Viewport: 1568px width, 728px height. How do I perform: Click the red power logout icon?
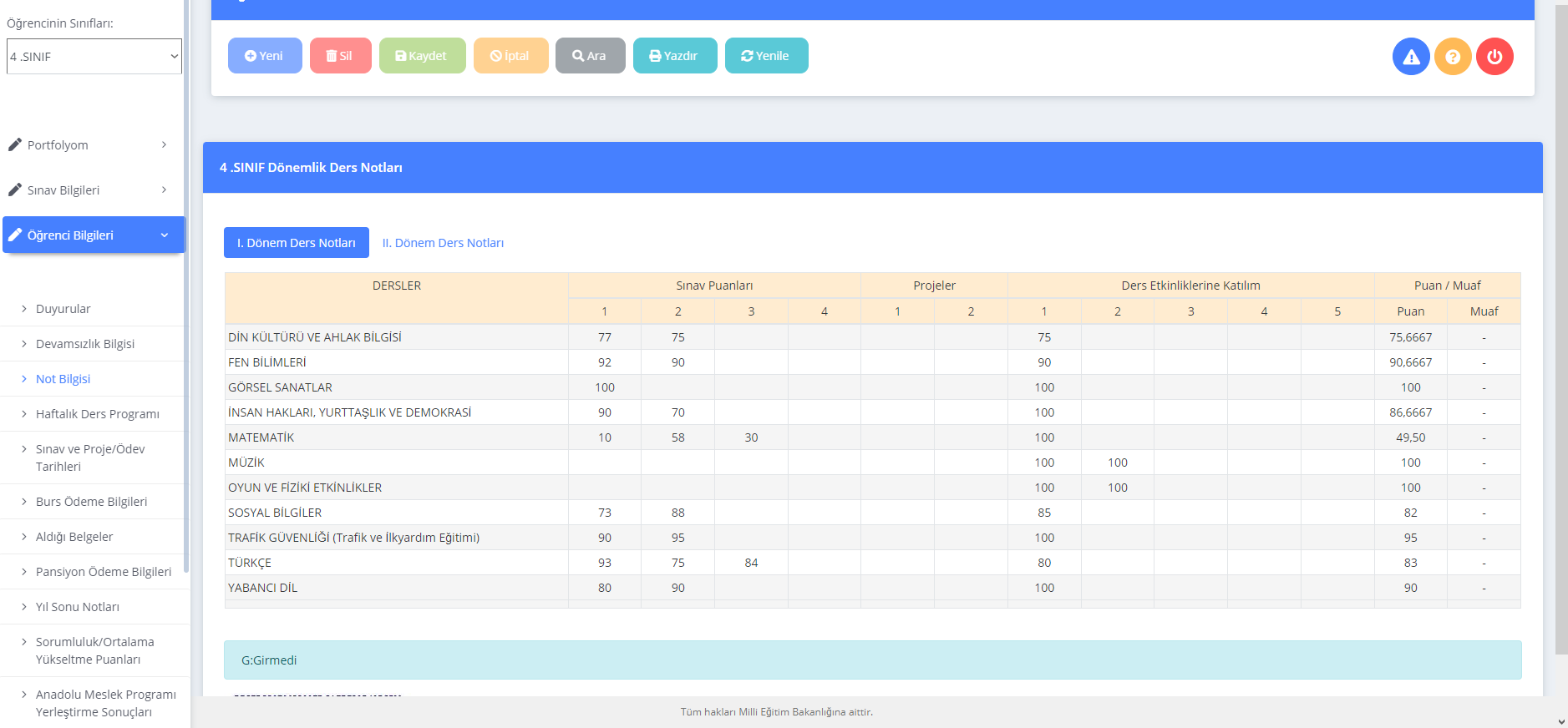1494,57
